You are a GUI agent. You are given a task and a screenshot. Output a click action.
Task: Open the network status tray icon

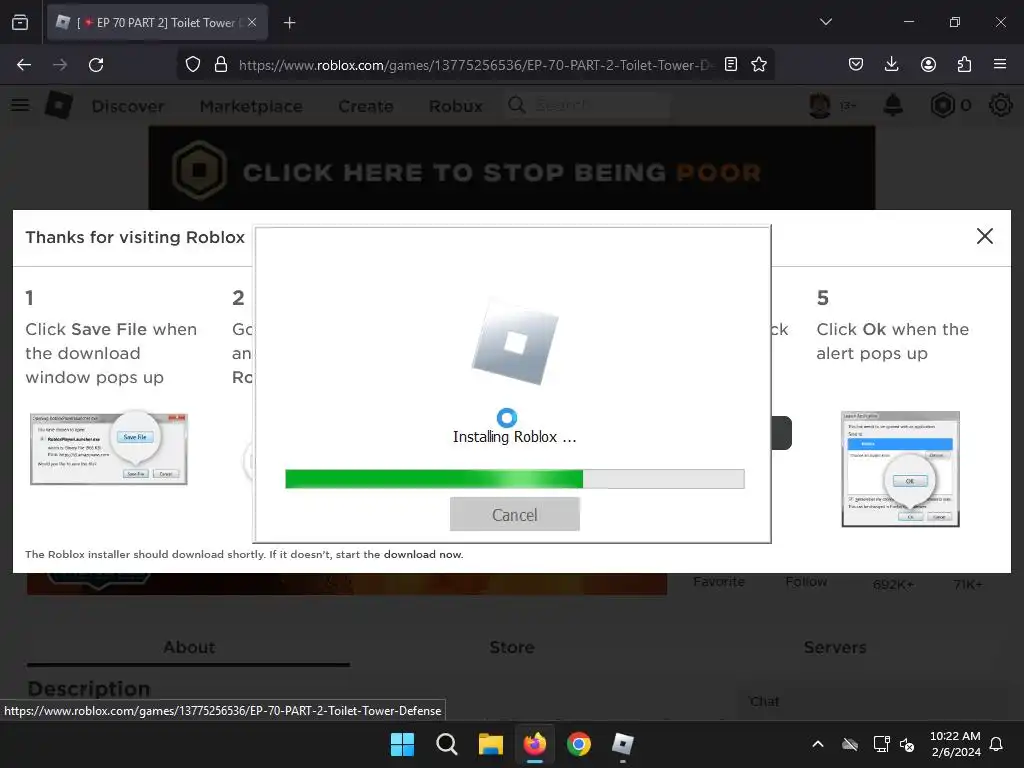click(882, 744)
